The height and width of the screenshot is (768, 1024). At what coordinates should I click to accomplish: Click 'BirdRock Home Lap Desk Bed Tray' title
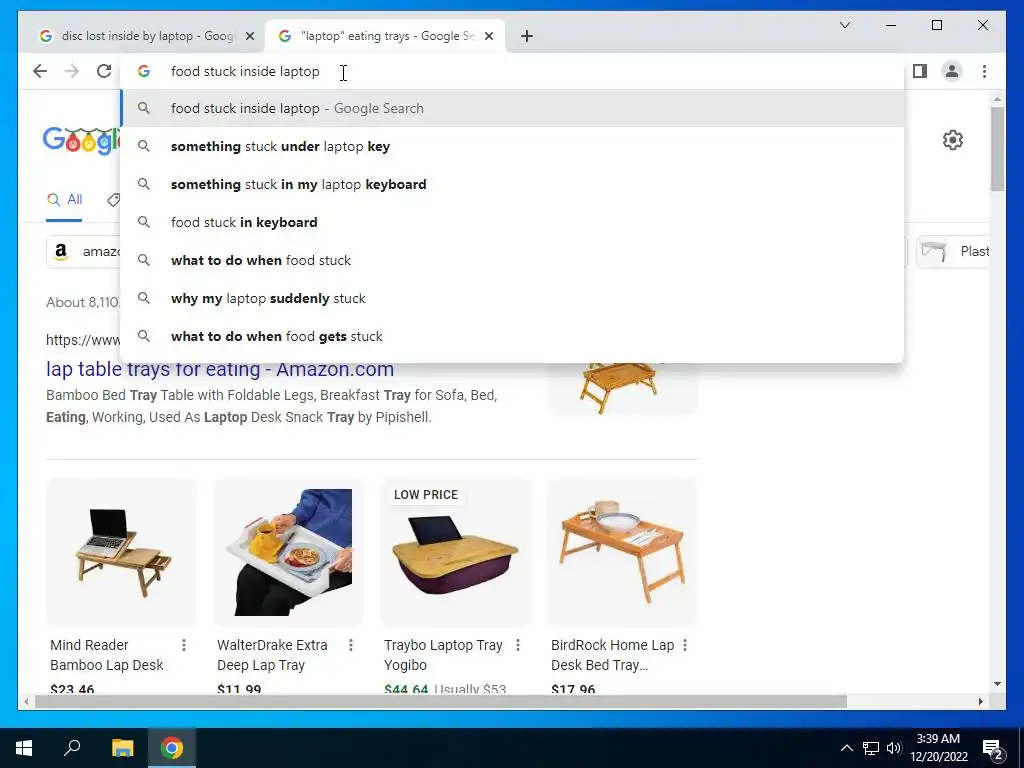coord(613,655)
